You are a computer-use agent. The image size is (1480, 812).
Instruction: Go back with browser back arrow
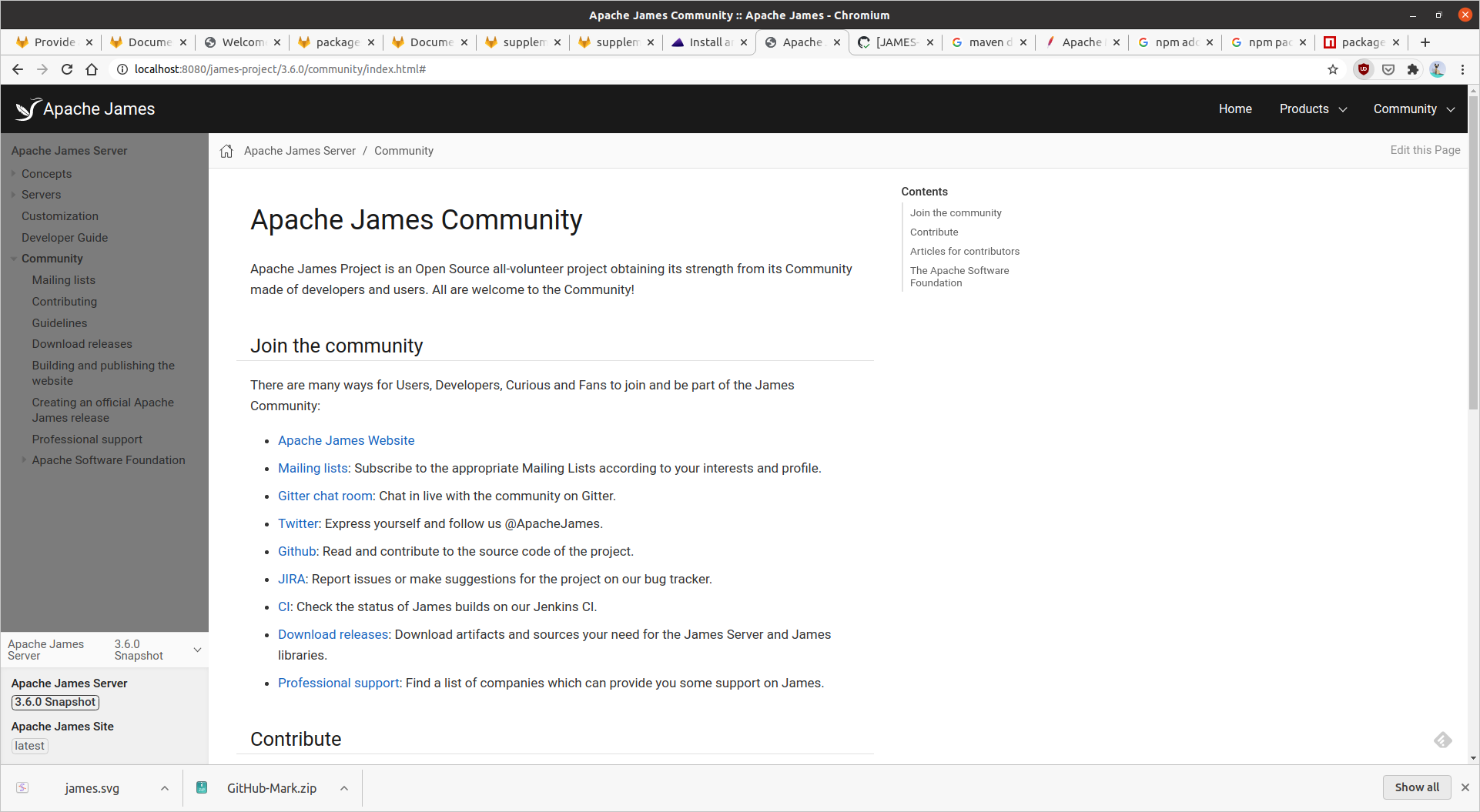pyautogui.click(x=18, y=69)
